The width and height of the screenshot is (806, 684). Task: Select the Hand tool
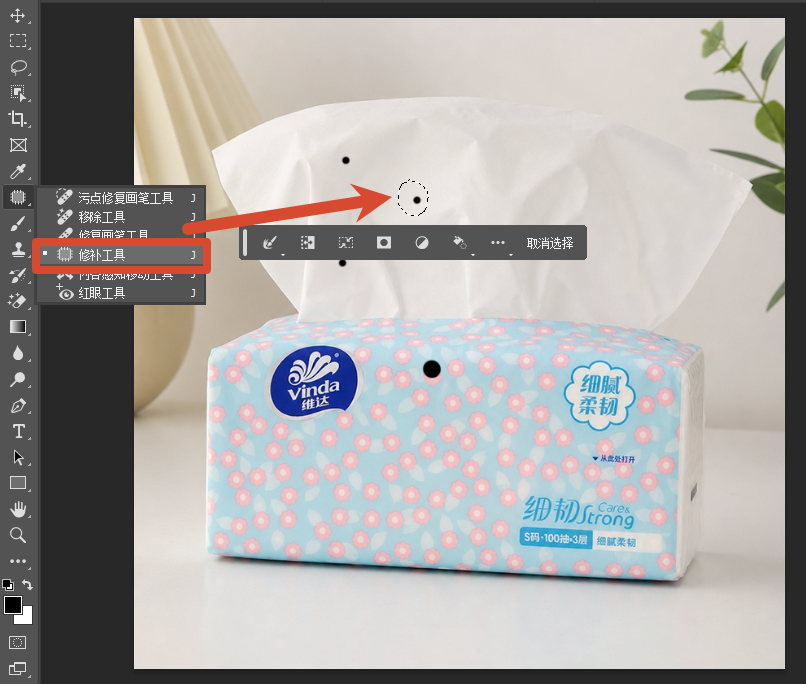pyautogui.click(x=18, y=509)
